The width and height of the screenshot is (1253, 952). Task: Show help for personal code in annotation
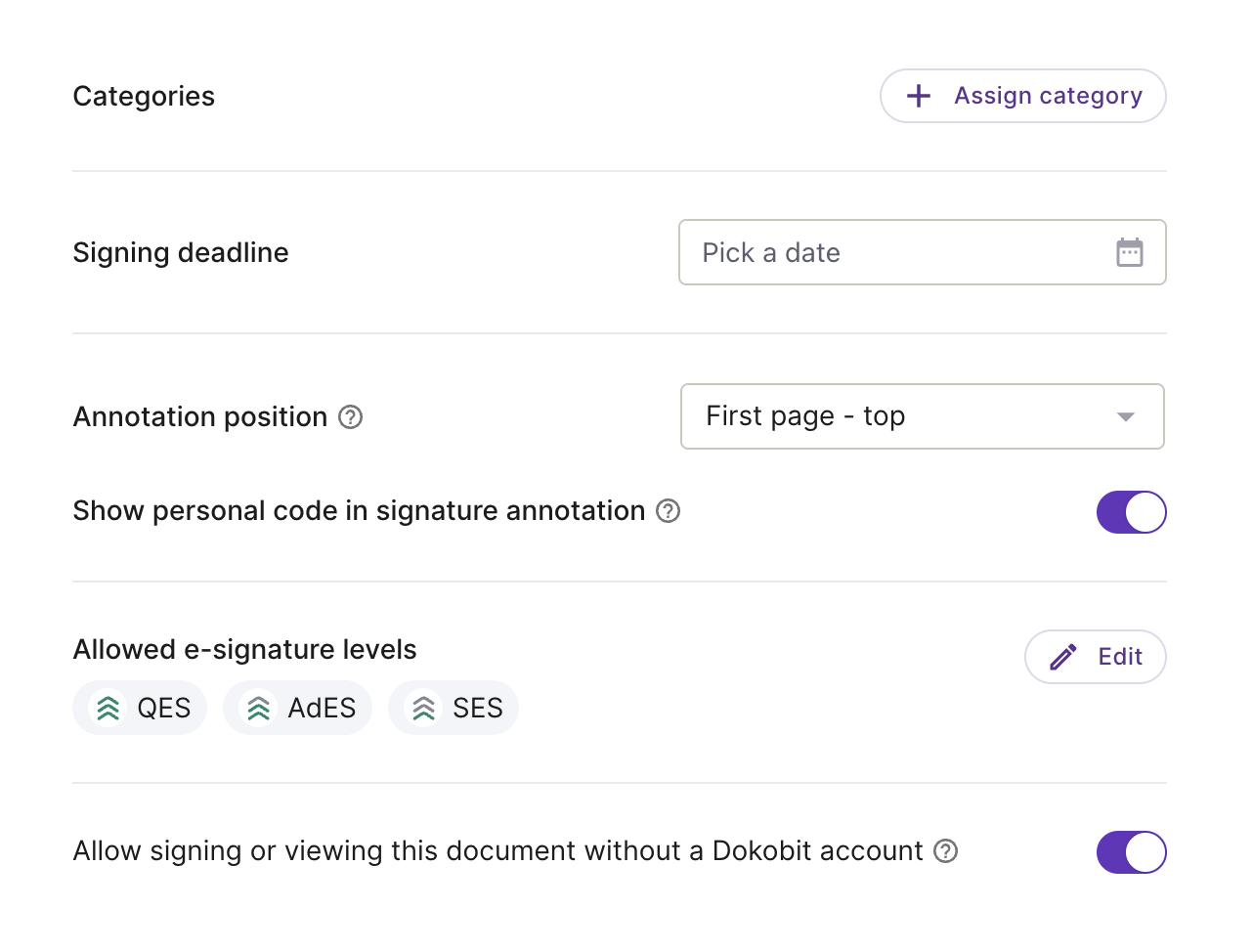(x=668, y=511)
